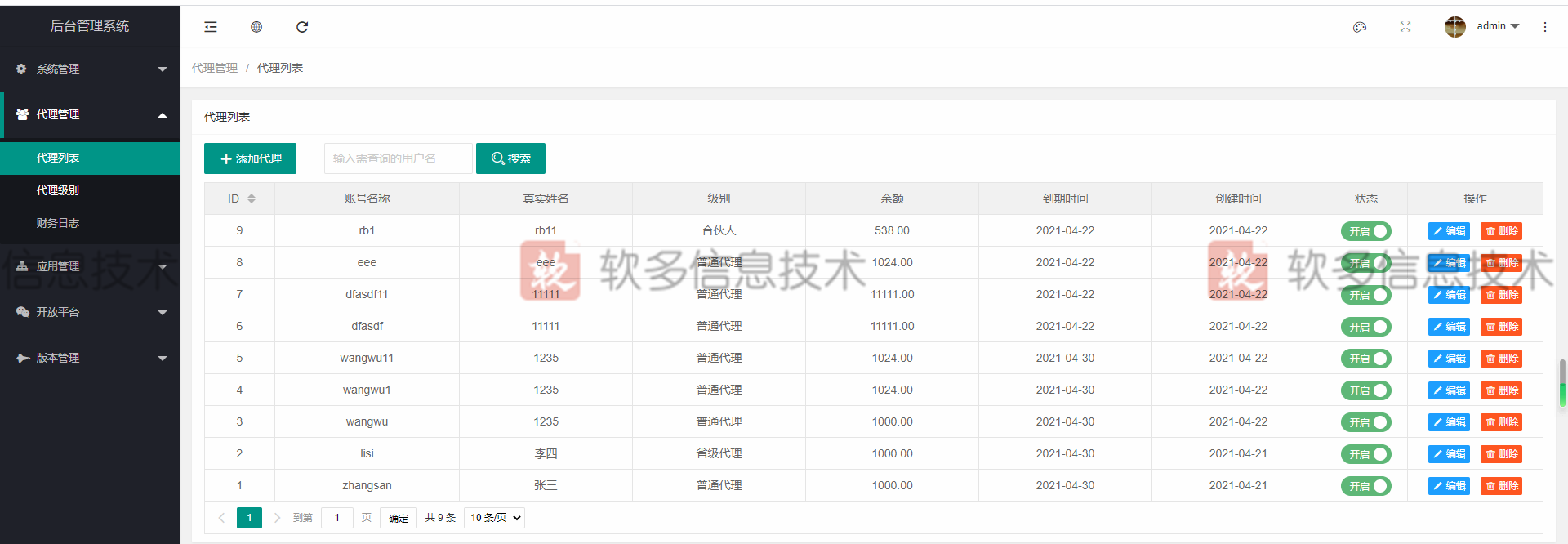Toggle status switch for account lisi
This screenshot has height=544, width=1568.
tap(1365, 454)
